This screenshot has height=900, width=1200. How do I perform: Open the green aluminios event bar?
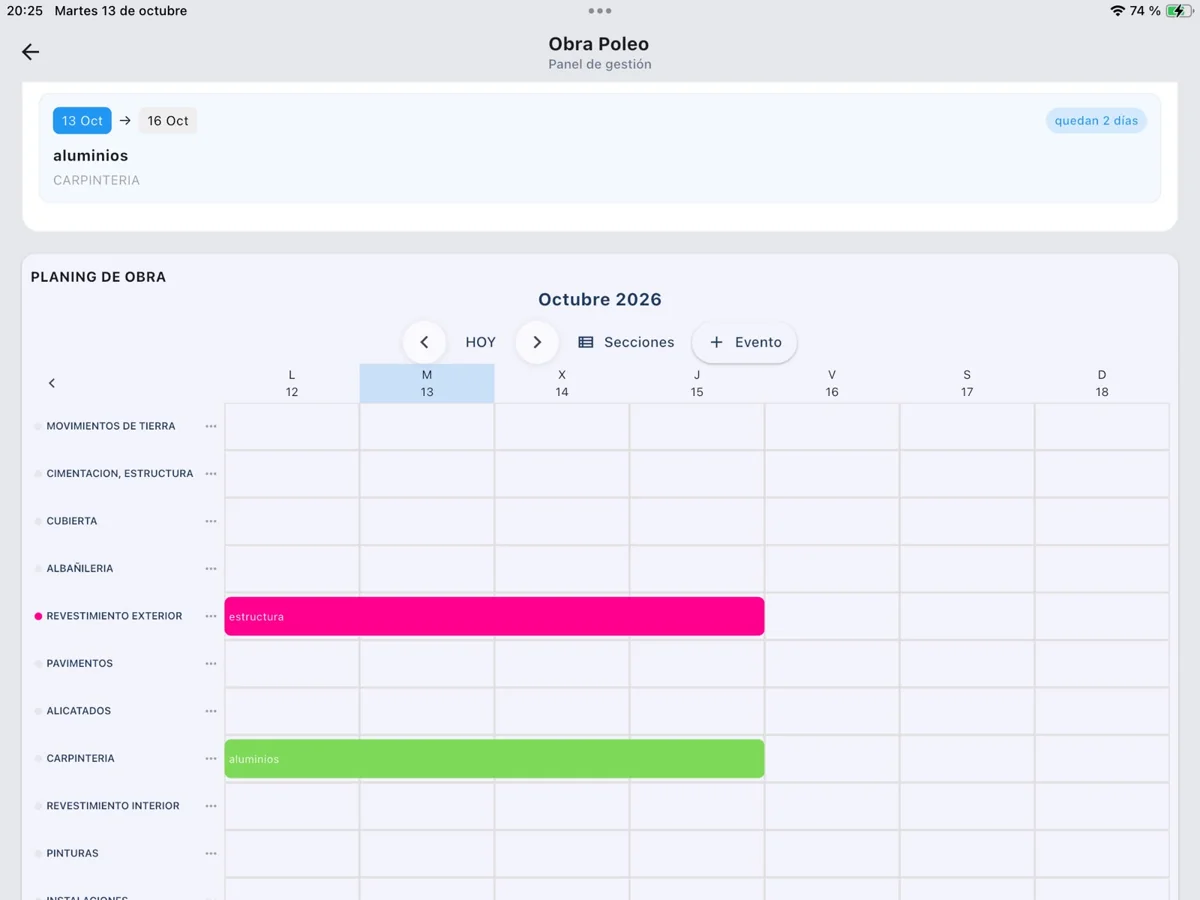[x=494, y=759]
